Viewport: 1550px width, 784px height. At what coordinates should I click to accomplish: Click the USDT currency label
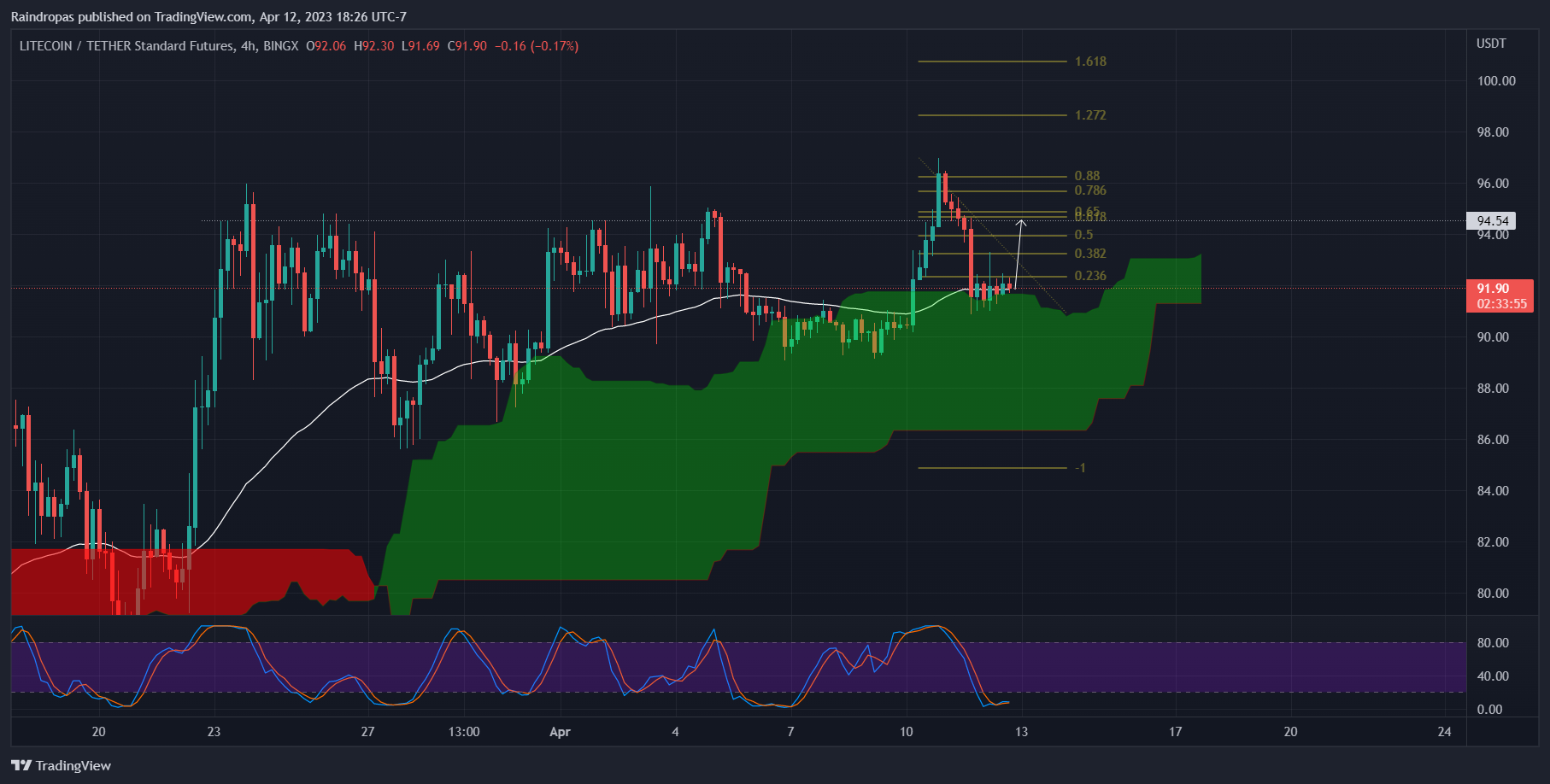(x=1491, y=44)
